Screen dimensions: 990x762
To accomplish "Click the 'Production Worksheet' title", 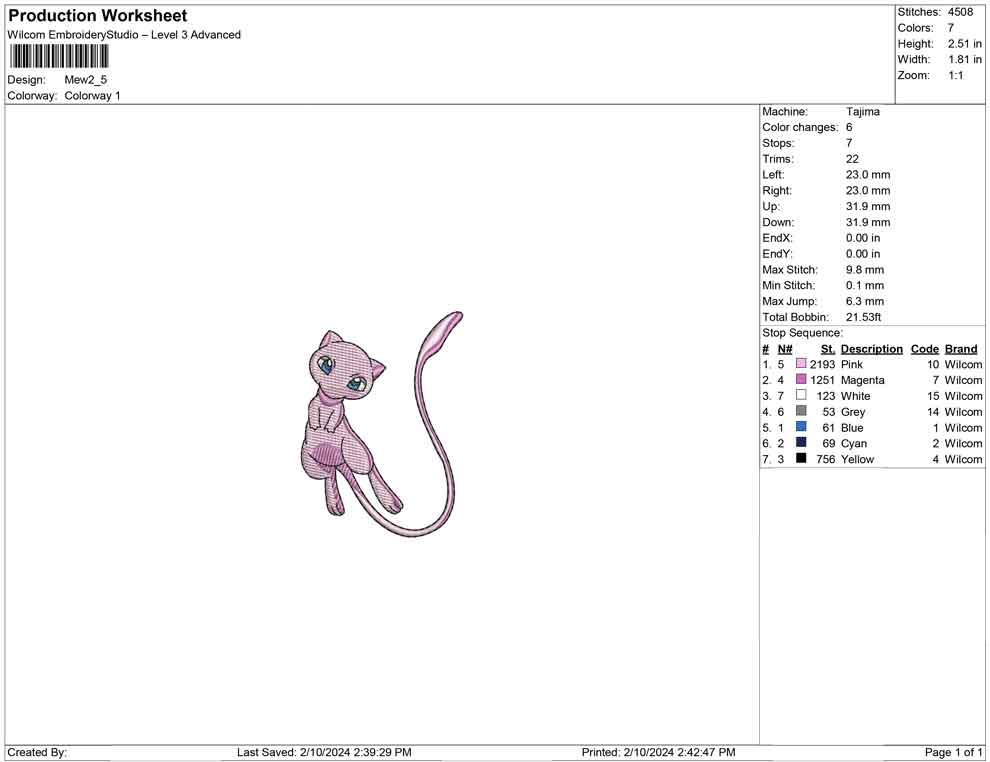I will [98, 16].
